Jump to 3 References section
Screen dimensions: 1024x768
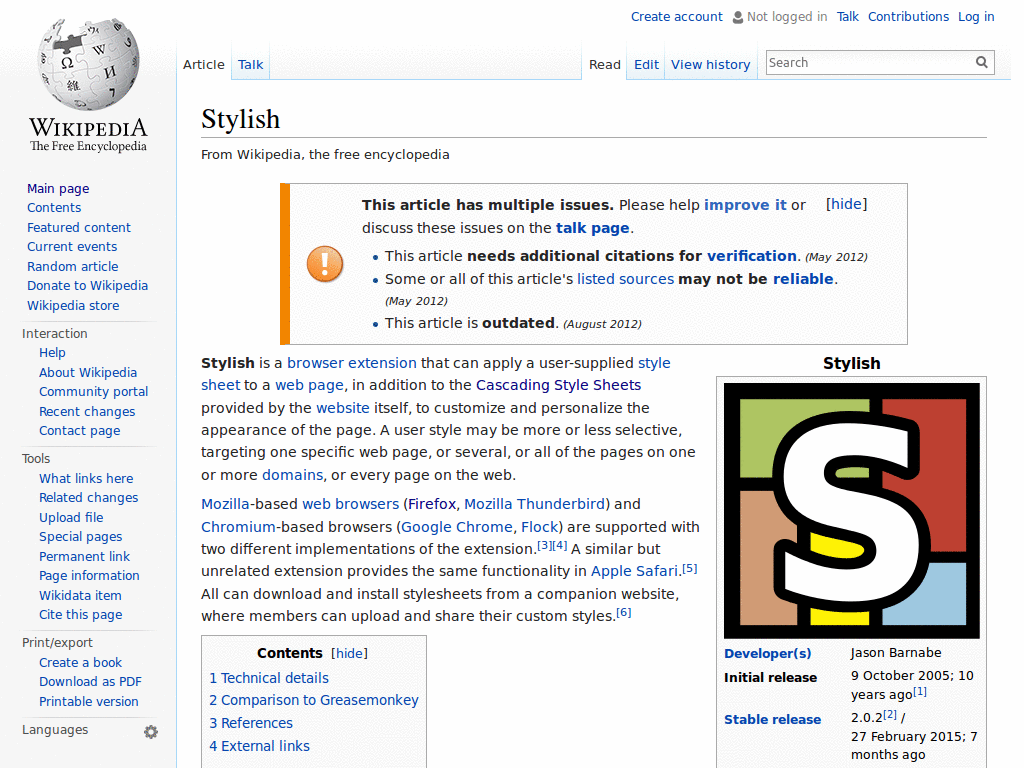click(x=251, y=724)
